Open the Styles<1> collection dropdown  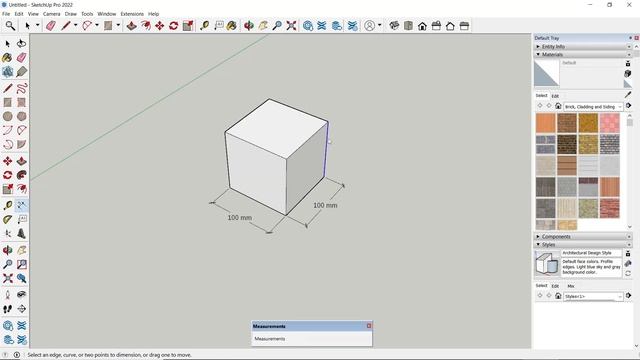[593, 296]
